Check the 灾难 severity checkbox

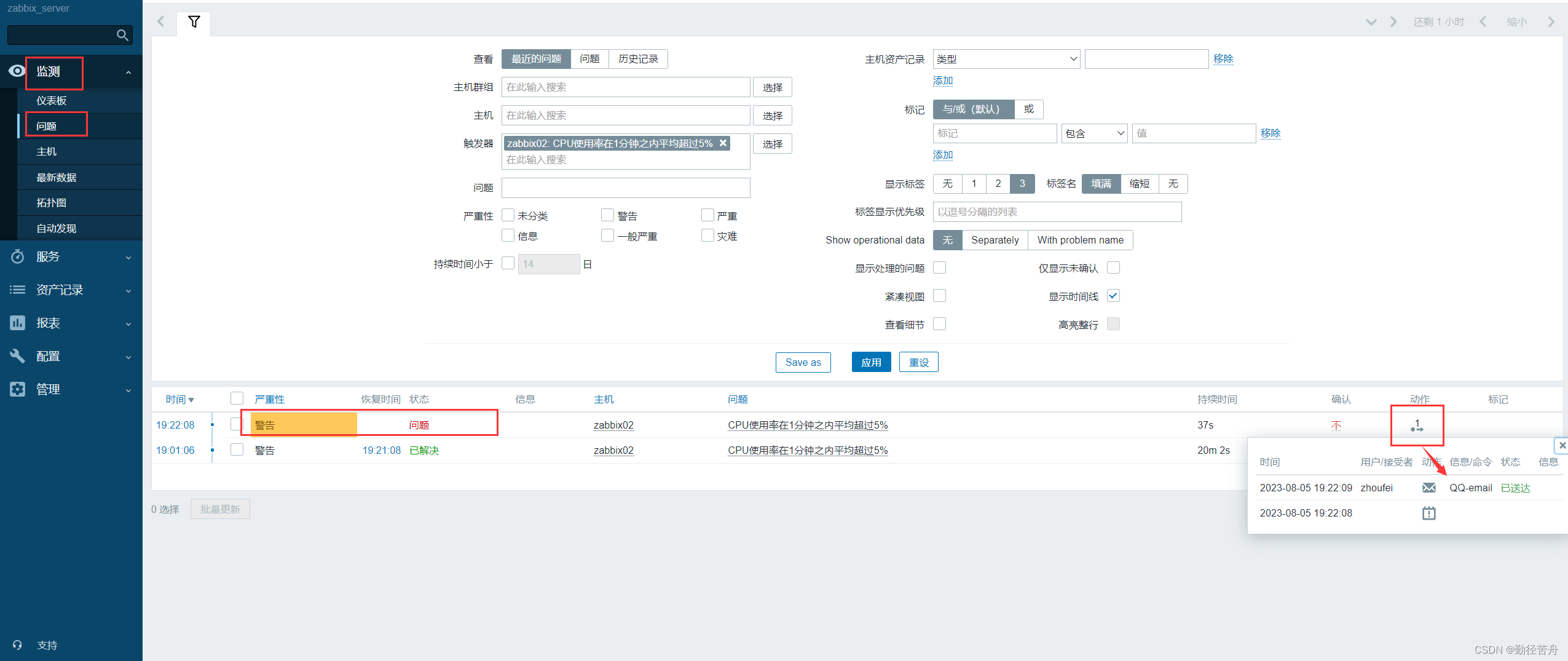coord(707,235)
